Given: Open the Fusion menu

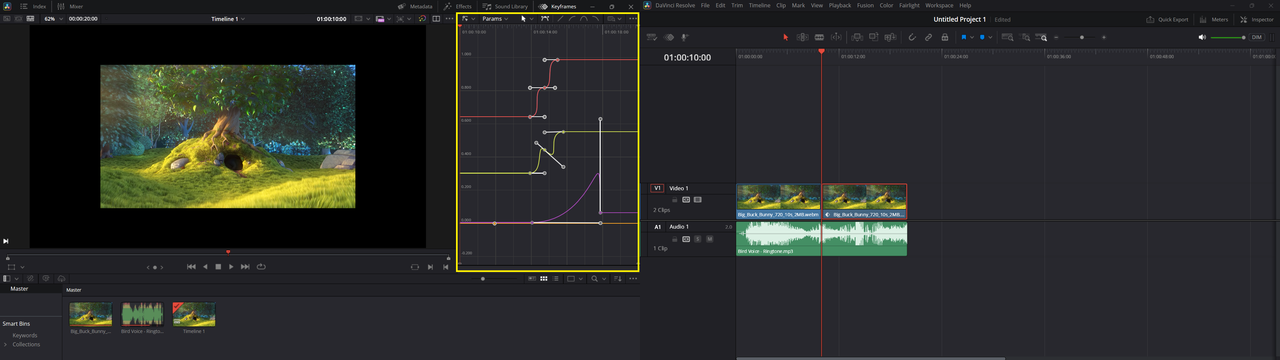Looking at the screenshot, I should [866, 5].
